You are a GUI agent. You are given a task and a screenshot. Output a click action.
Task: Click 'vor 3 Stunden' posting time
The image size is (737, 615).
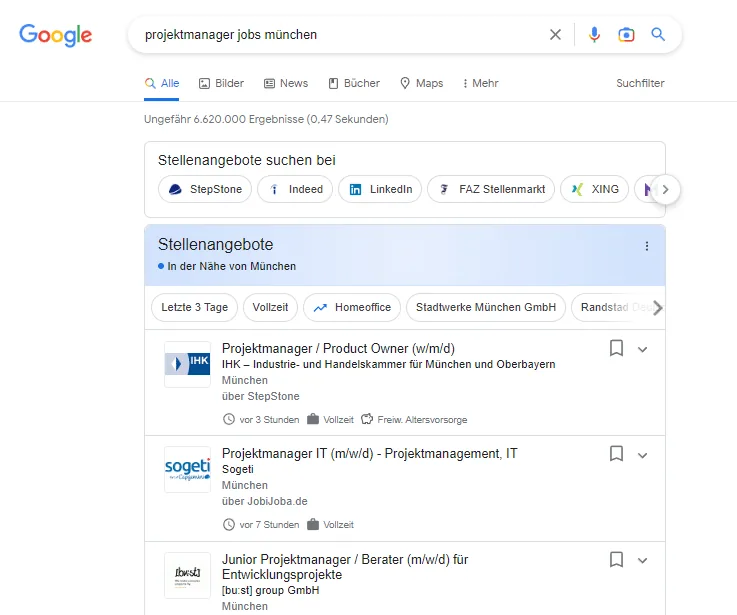click(x=269, y=419)
